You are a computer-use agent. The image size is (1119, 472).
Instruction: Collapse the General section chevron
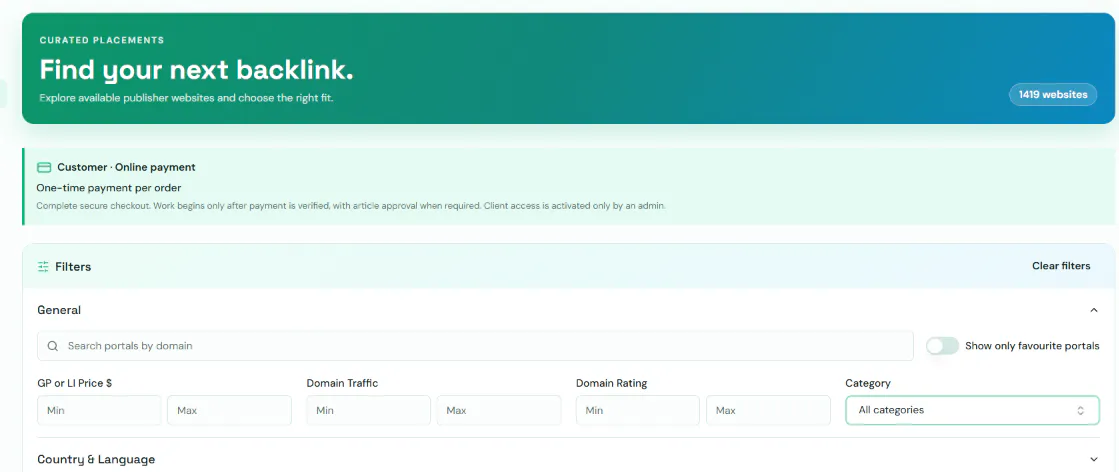click(x=1093, y=310)
